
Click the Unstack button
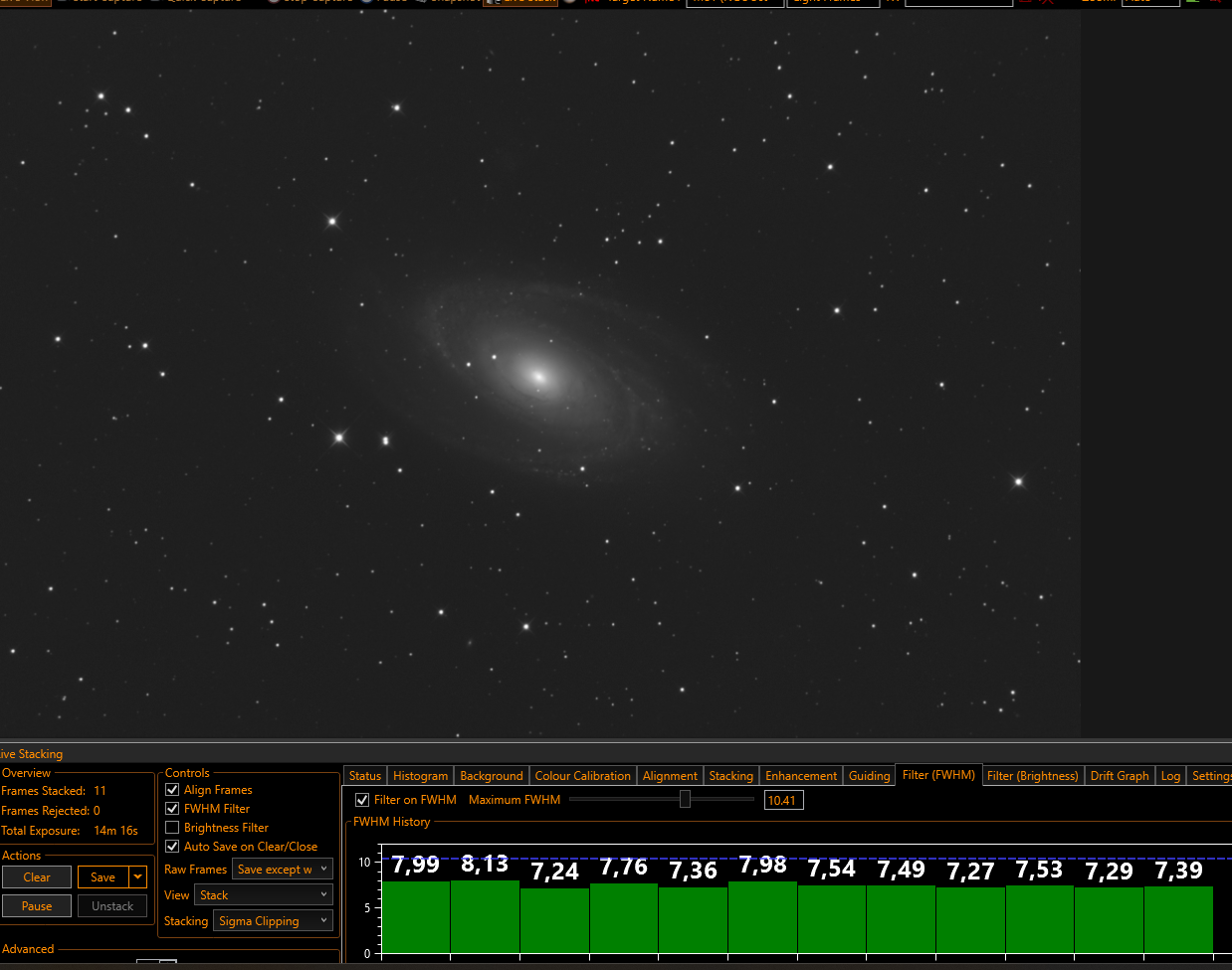click(112, 906)
